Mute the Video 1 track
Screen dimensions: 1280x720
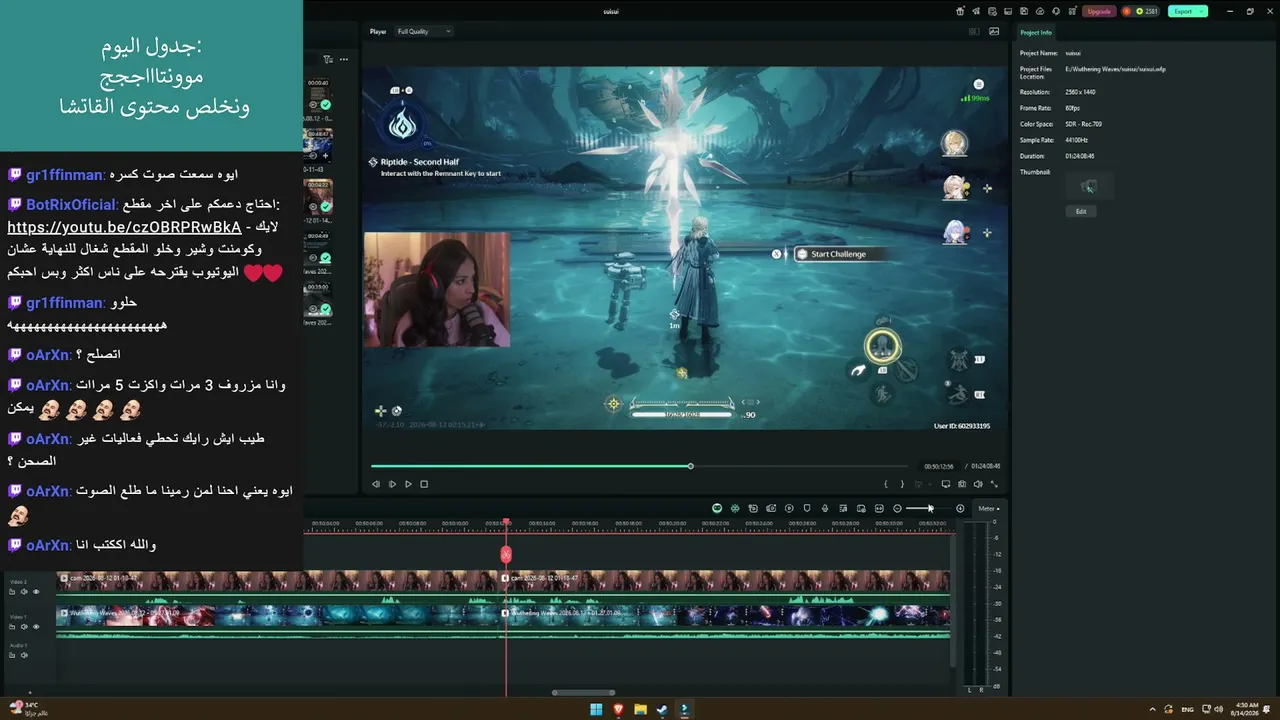click(x=24, y=627)
